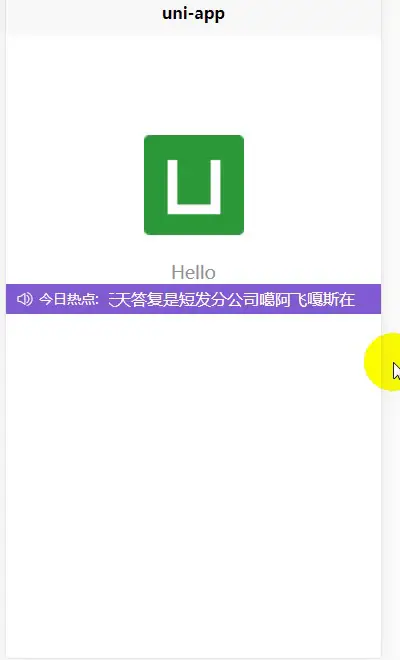
Task: Select the "今日热点:" label
Action: (69, 299)
